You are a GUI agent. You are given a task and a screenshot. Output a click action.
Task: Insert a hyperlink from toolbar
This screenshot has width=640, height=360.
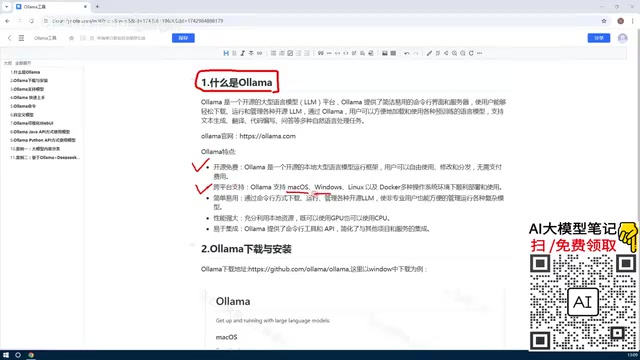pos(260,53)
